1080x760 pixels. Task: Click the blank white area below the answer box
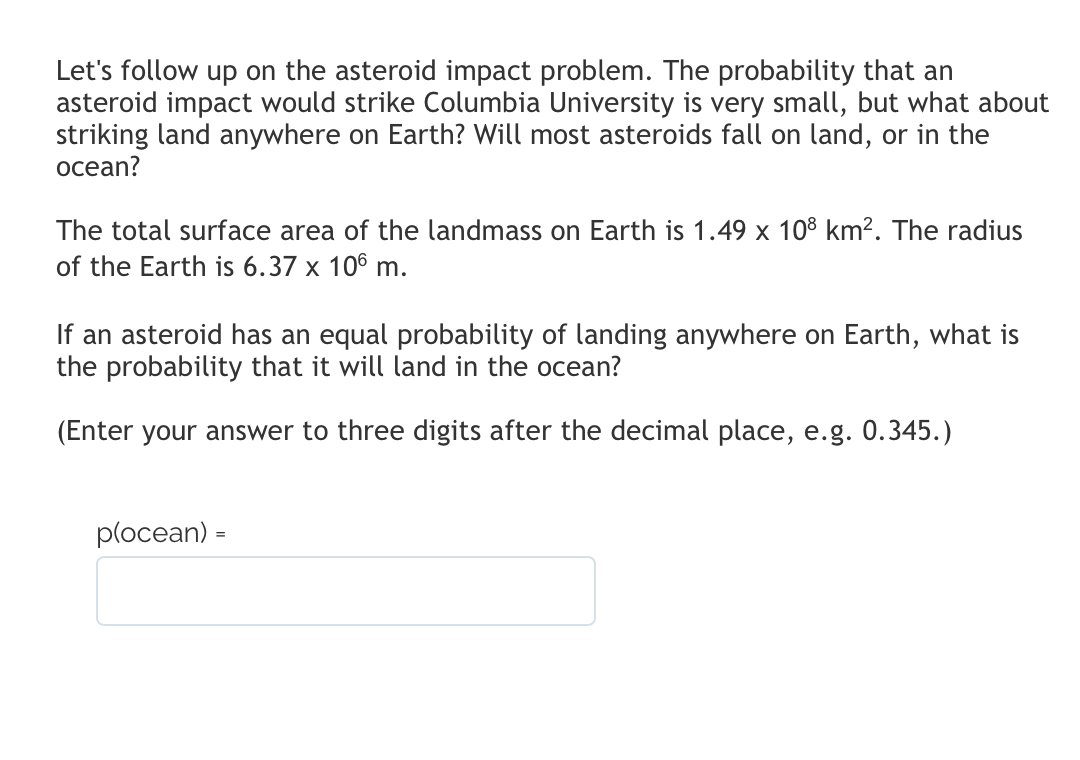click(345, 690)
